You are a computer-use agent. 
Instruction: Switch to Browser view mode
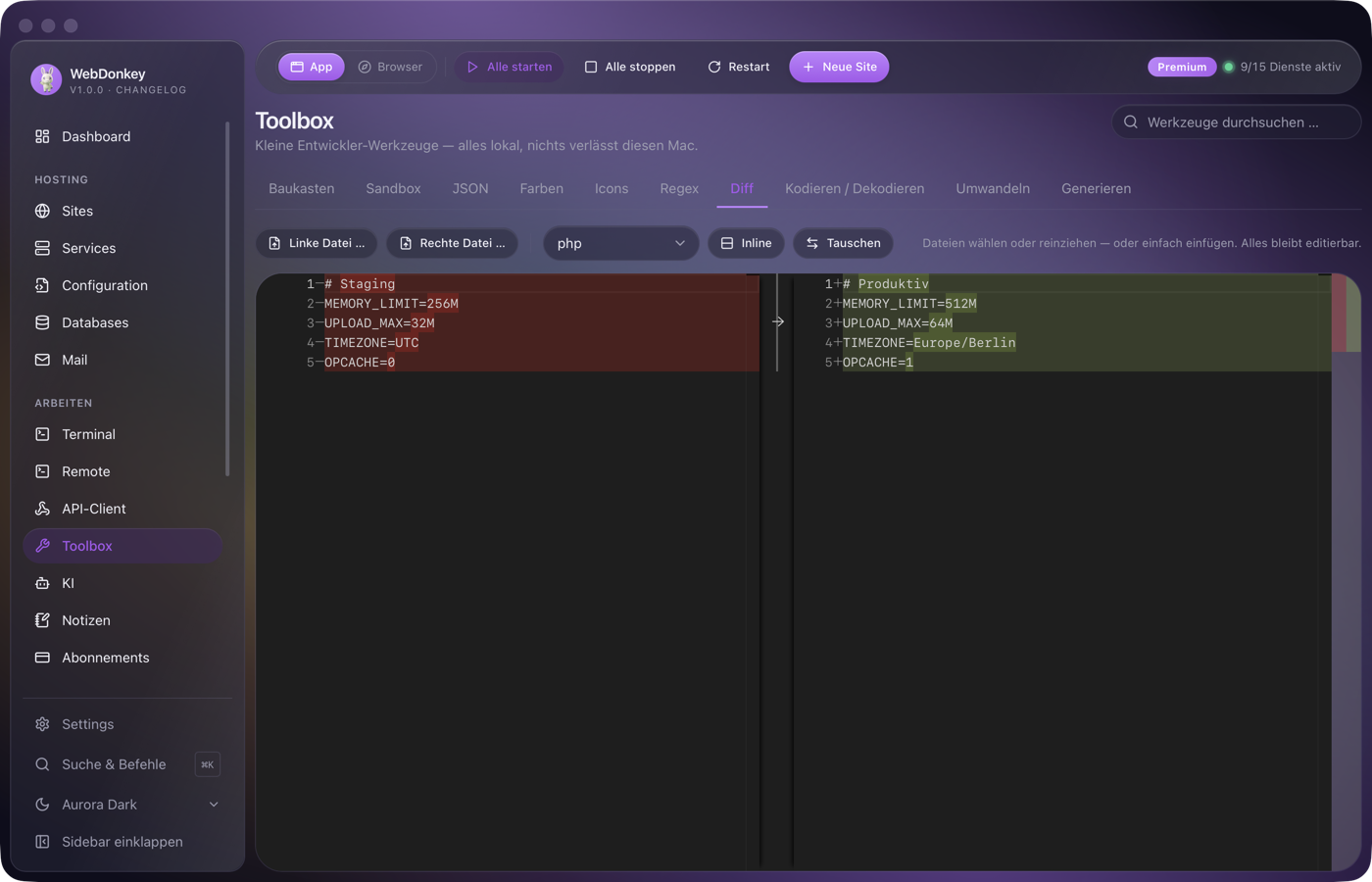[390, 67]
